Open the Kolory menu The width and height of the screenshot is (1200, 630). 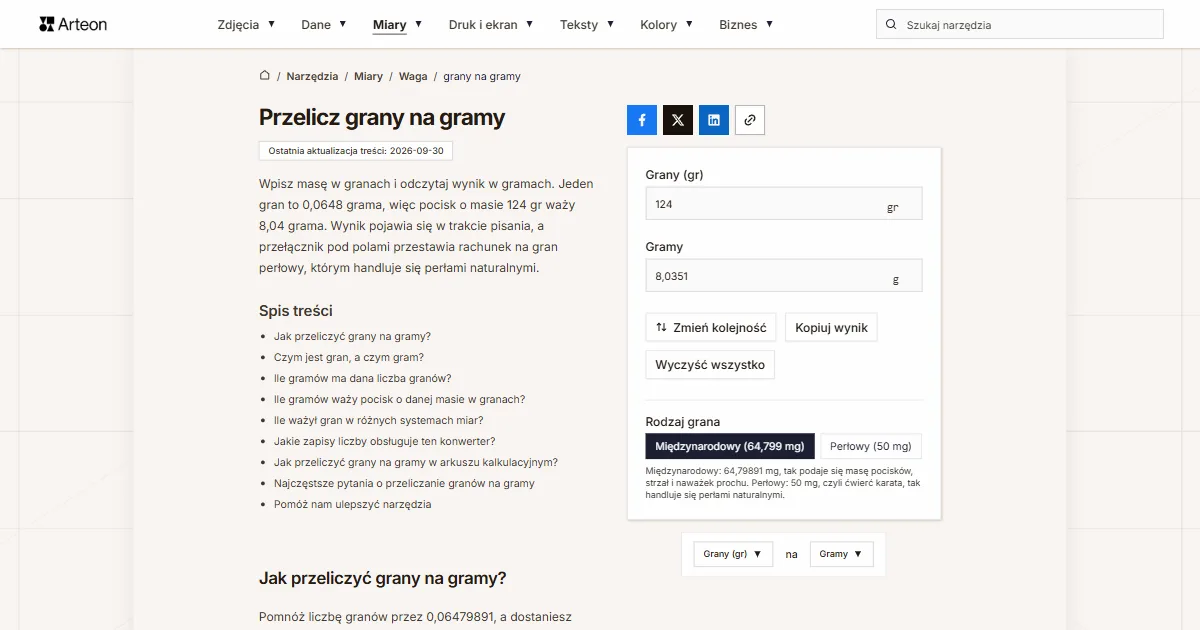(667, 25)
